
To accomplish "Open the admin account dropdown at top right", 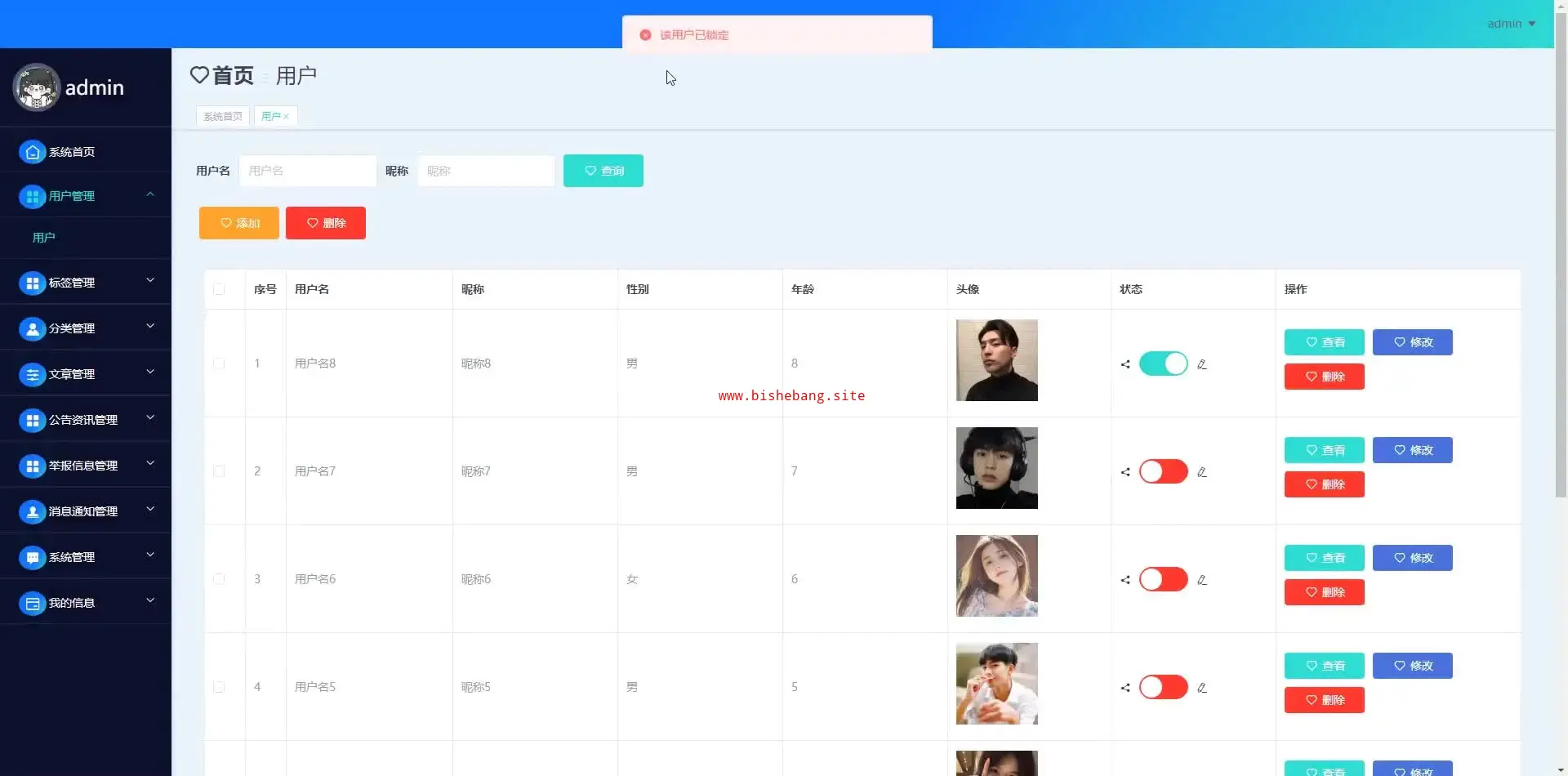I will (x=1511, y=24).
